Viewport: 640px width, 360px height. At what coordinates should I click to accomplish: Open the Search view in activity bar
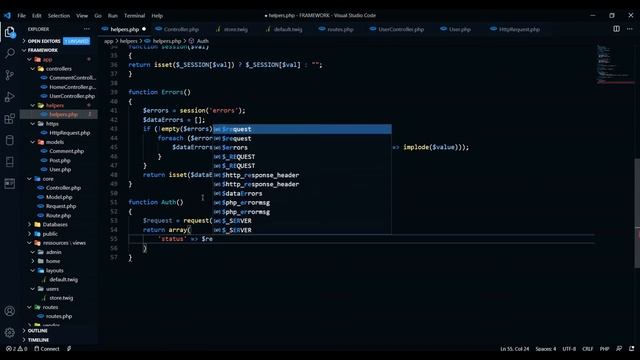point(9,53)
